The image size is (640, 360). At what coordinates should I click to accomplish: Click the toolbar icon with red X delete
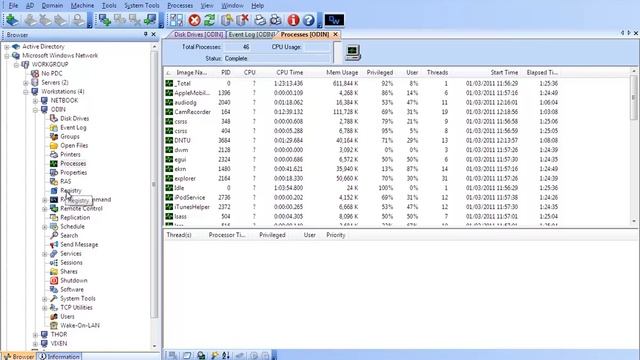pyautogui.click(x=243, y=20)
